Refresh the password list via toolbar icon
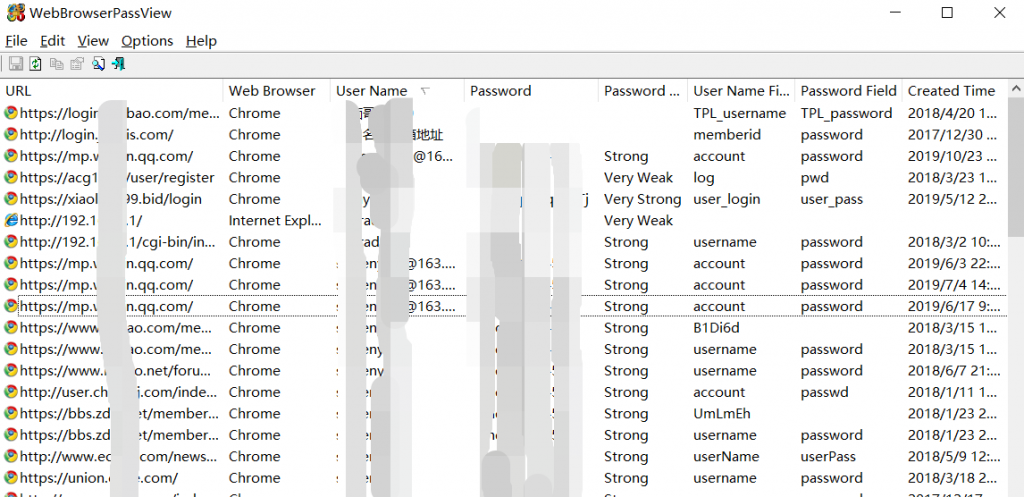 click(x=35, y=63)
